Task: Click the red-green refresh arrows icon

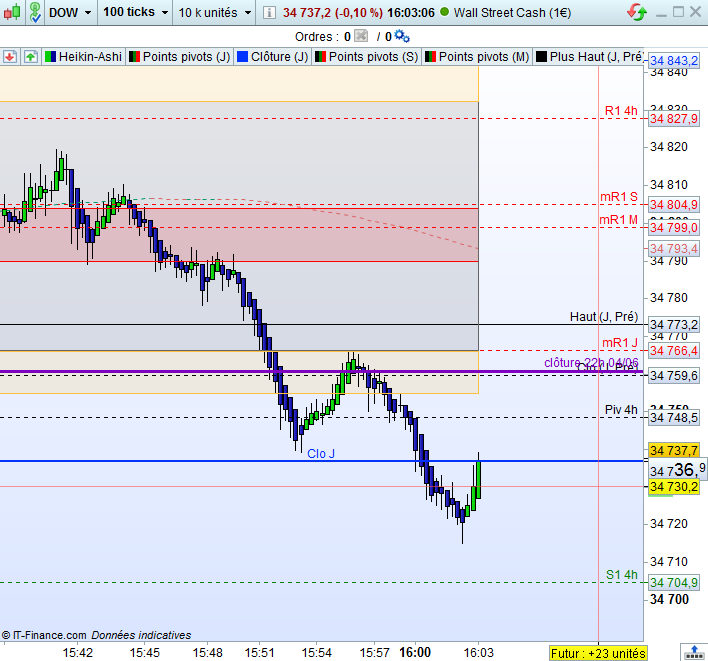Action: (x=637, y=12)
